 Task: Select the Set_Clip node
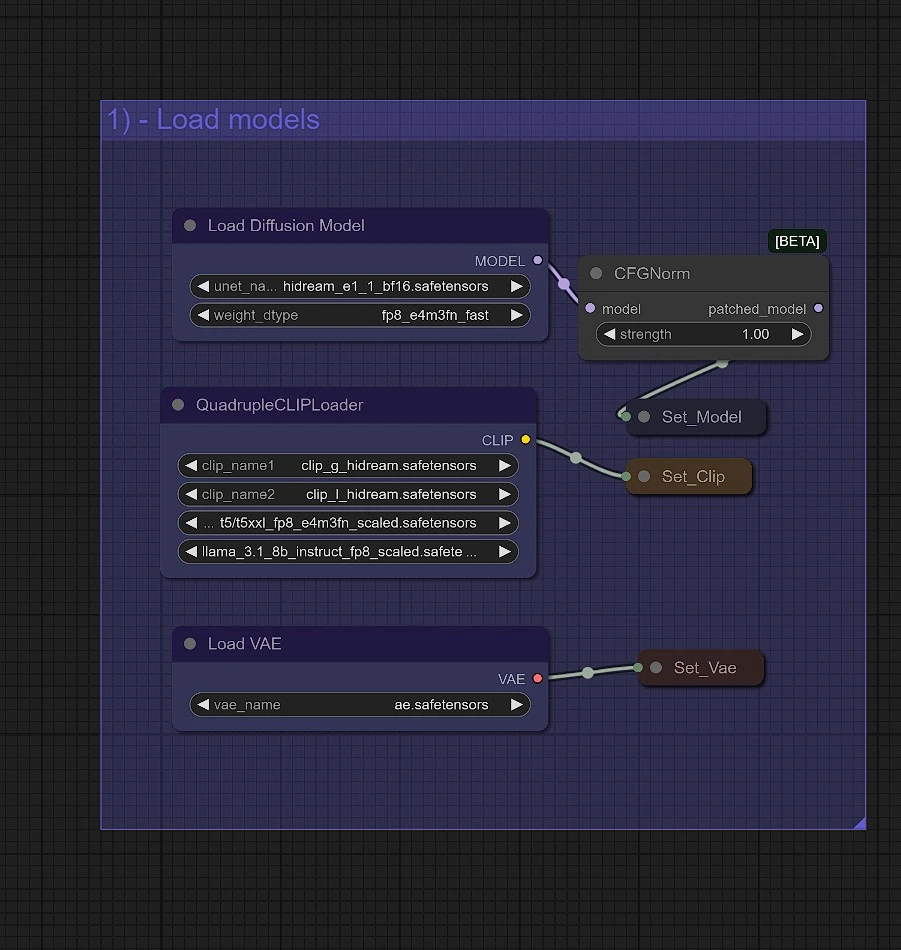coord(689,476)
